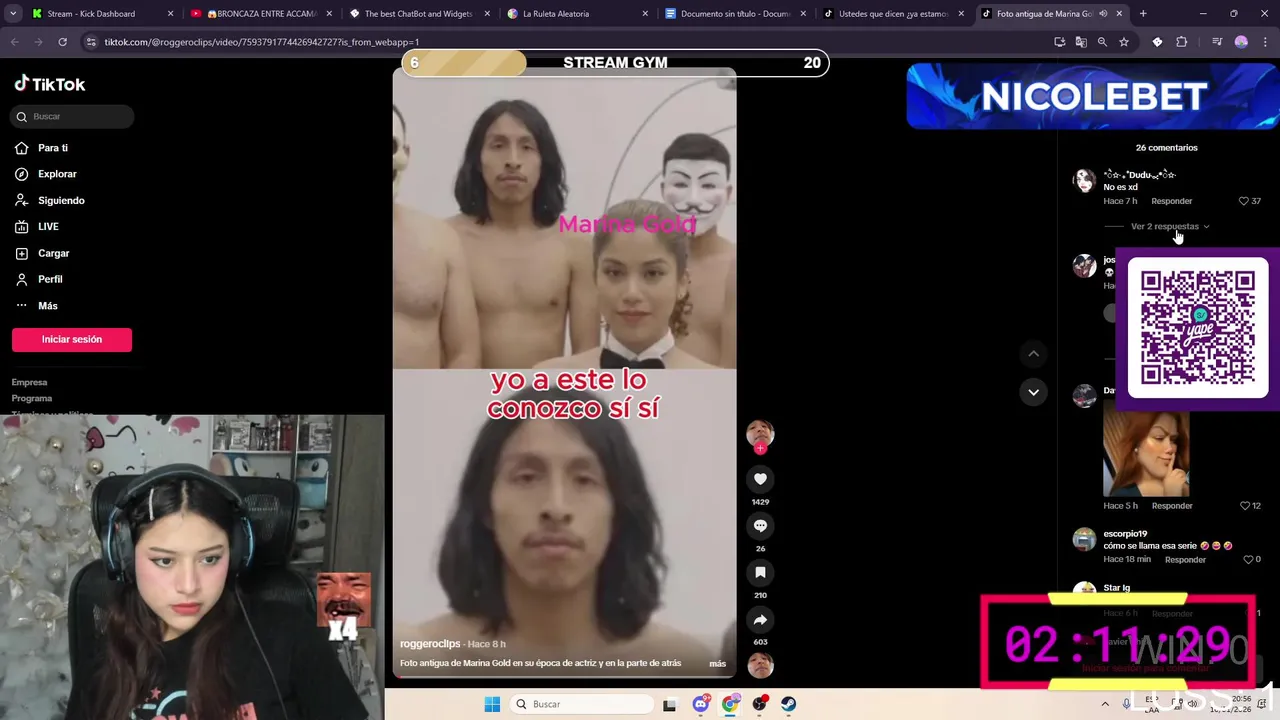Screen dimensions: 1280x720
Task: Reply to the comment posted Hace 5 h
Action: tap(1172, 506)
